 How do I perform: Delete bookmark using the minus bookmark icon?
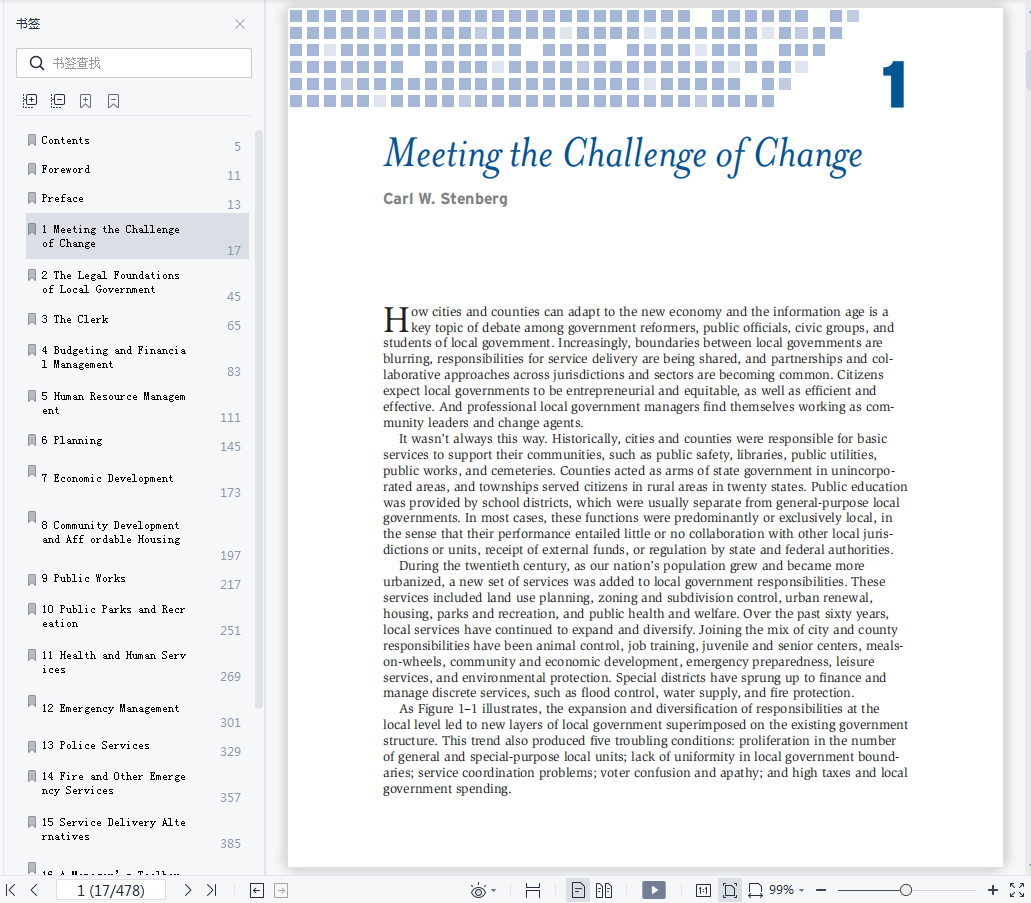click(x=114, y=101)
